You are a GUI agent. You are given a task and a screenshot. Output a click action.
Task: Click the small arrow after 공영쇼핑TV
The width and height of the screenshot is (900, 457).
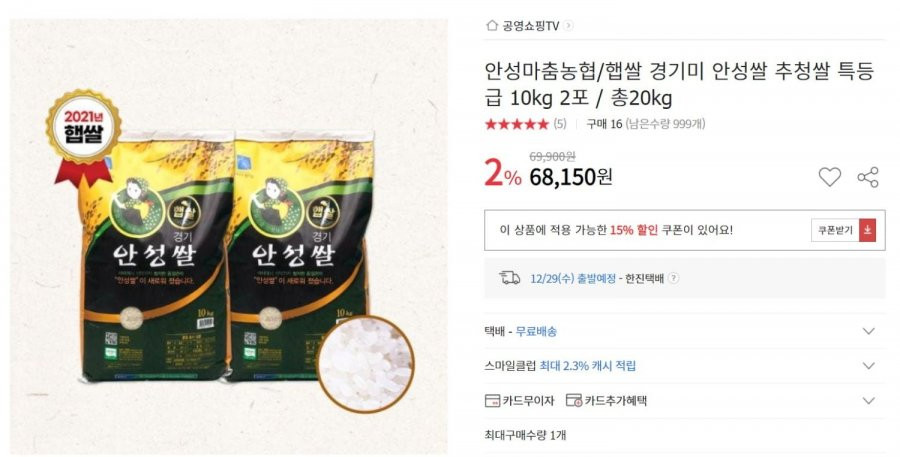tap(568, 25)
